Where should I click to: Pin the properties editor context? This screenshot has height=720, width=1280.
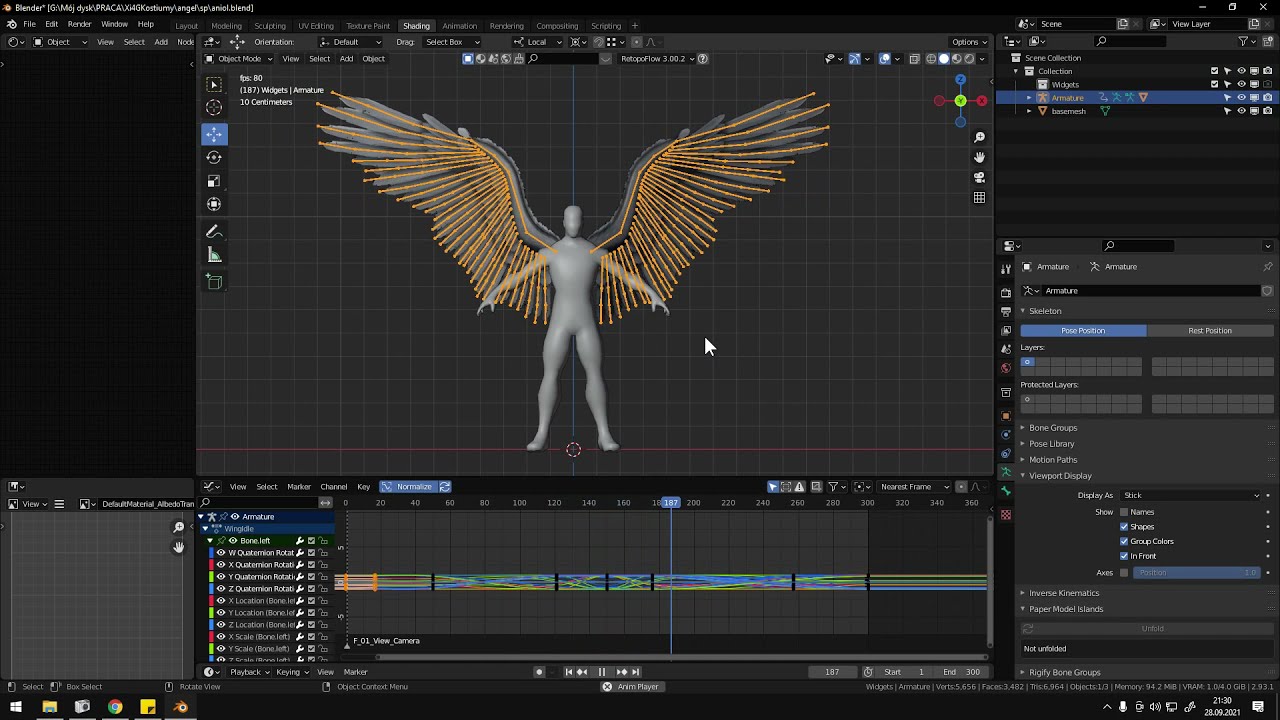coord(1268,267)
